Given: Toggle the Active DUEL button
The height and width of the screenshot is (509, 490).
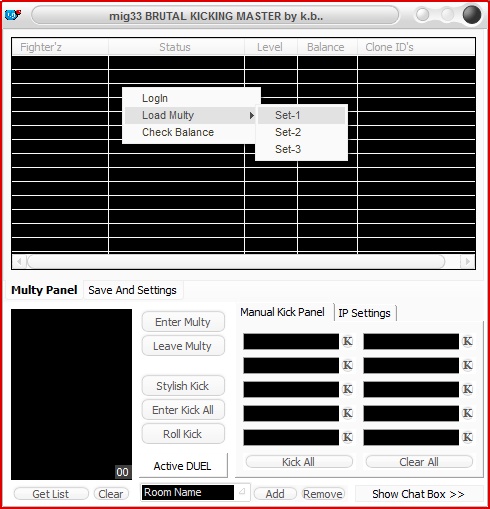Looking at the screenshot, I should (x=183, y=466).
